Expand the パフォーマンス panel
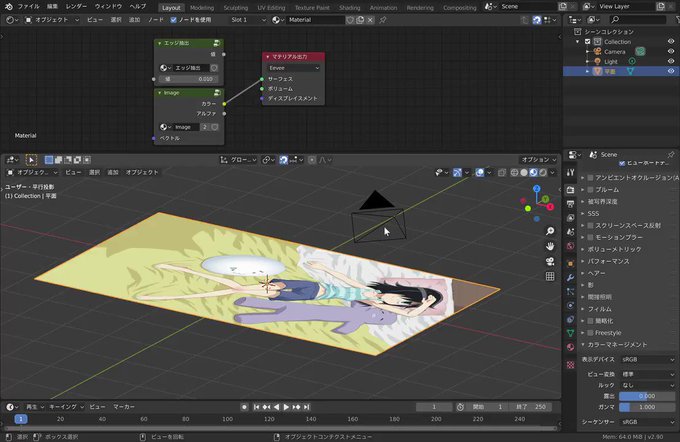Viewport: 680px width, 442px height. point(583,261)
